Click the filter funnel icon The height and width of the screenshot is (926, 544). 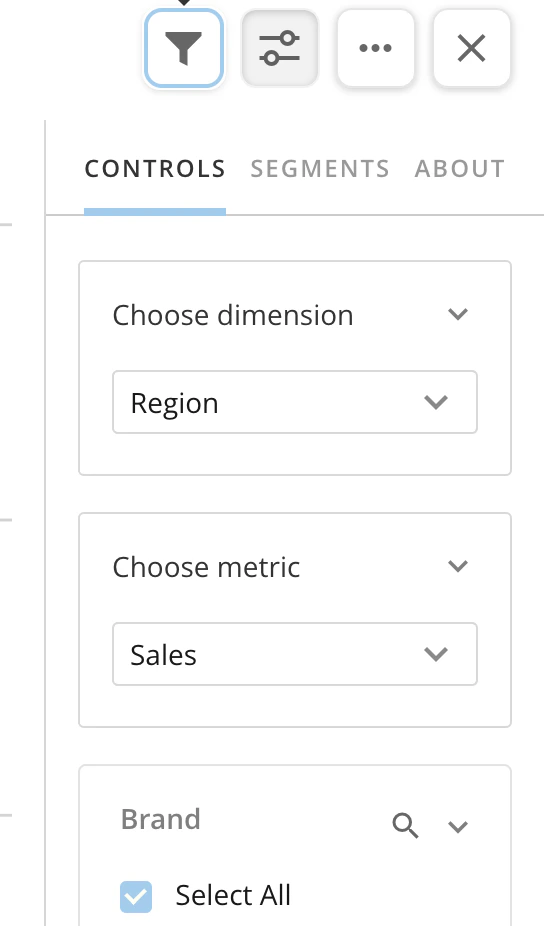(184, 48)
